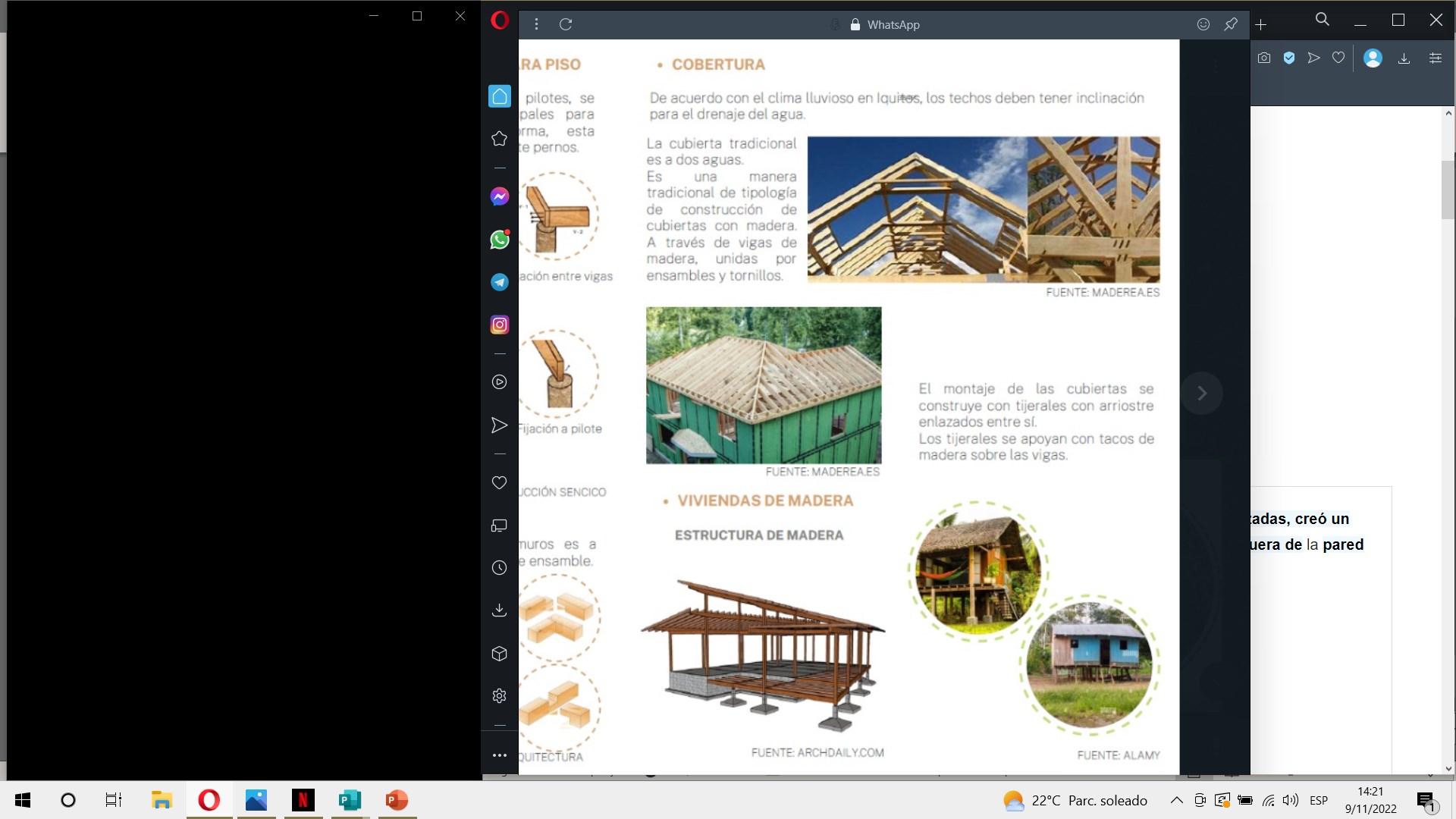Reload the WhatsApp panel

(x=566, y=24)
